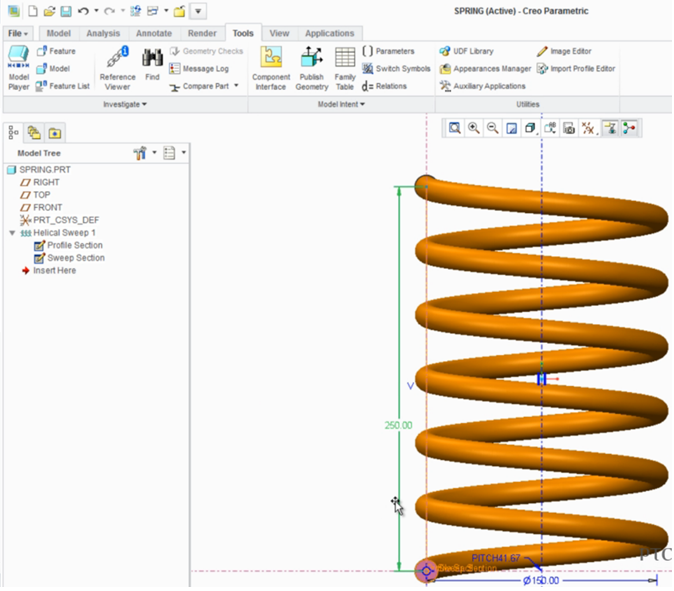Image resolution: width=674 pixels, height=591 pixels.
Task: Switch to the Applications tab
Action: [330, 33]
